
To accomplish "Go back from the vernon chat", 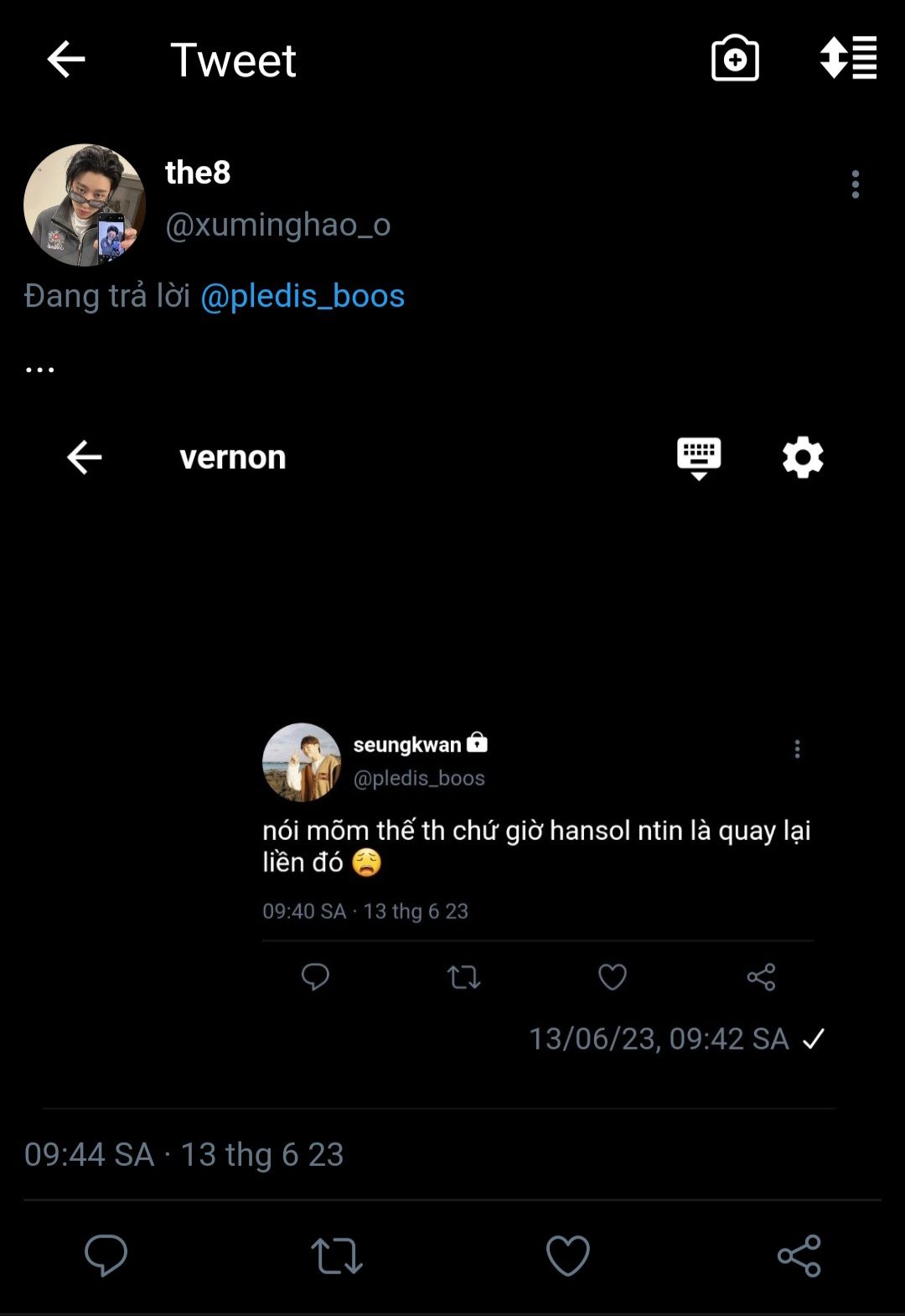I will [85, 457].
